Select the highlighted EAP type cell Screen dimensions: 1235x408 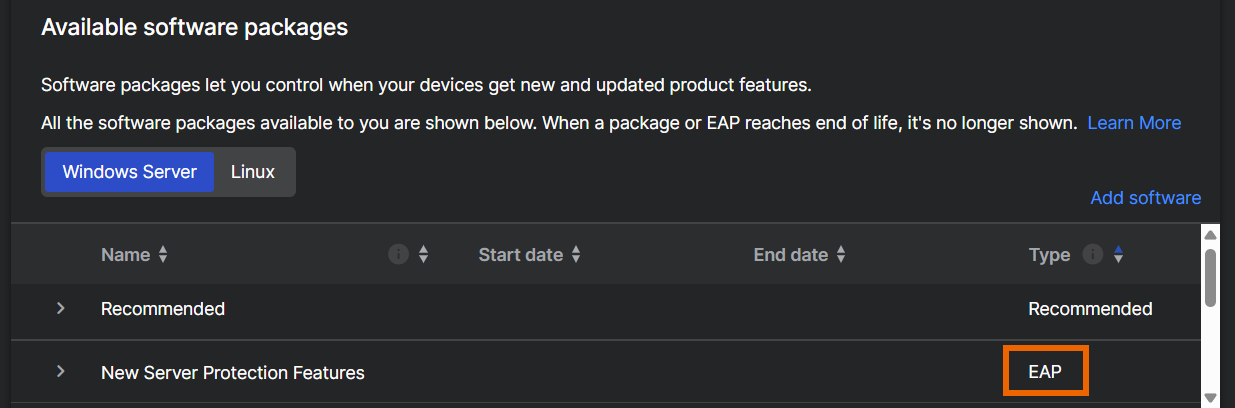click(1045, 373)
